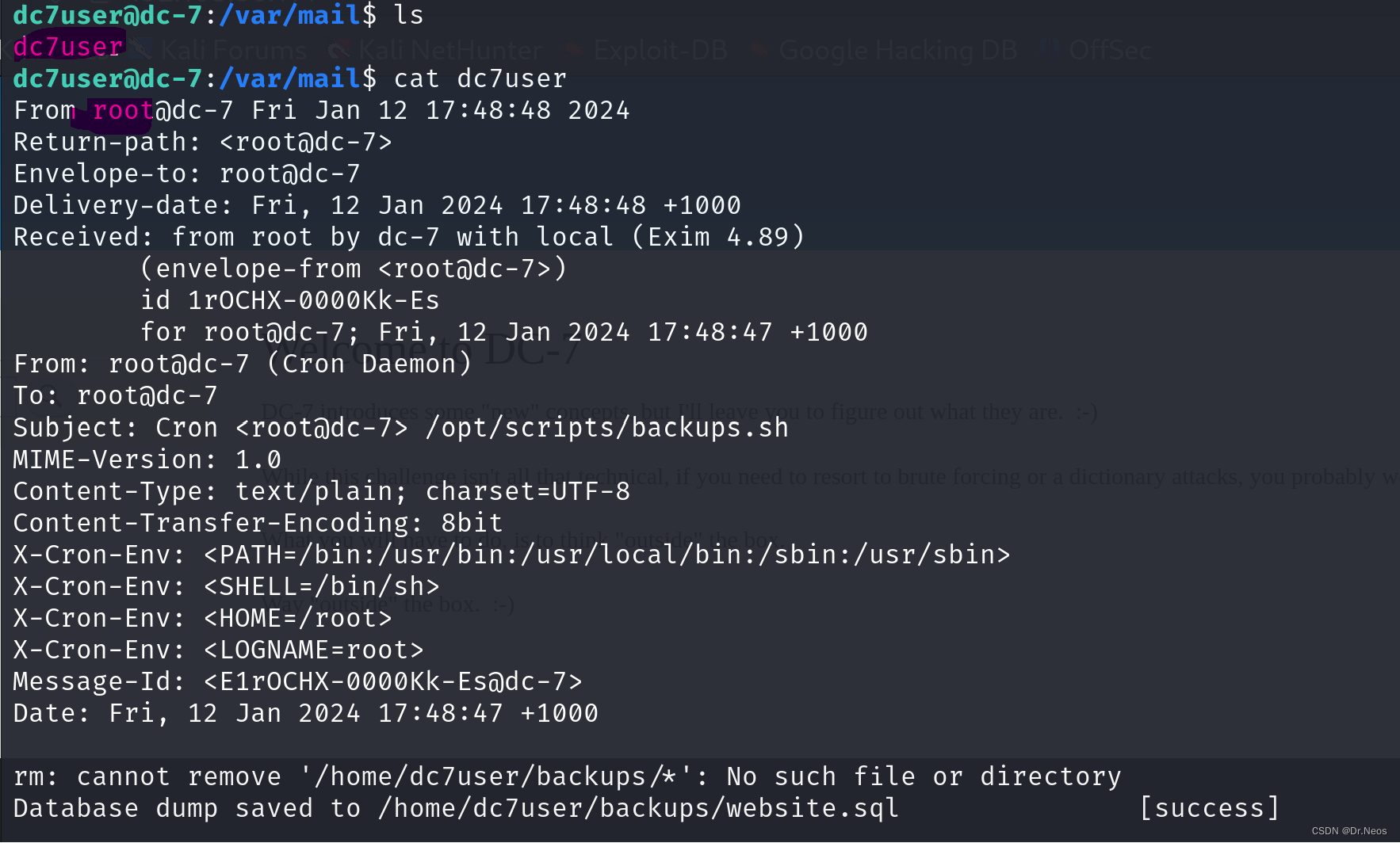Click the /home/dc7user/backups/website.sql path
The image size is (1400, 843).
tap(638, 808)
